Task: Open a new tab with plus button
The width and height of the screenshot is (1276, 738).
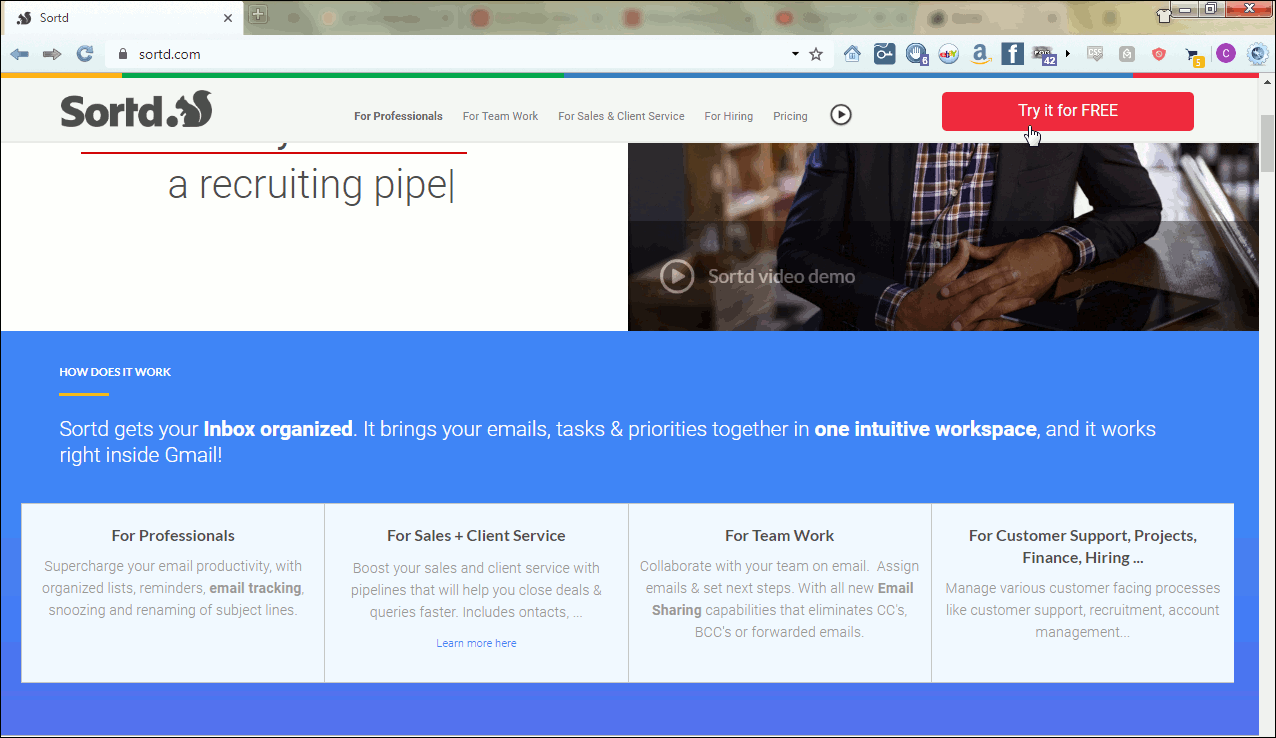Action: pos(258,14)
